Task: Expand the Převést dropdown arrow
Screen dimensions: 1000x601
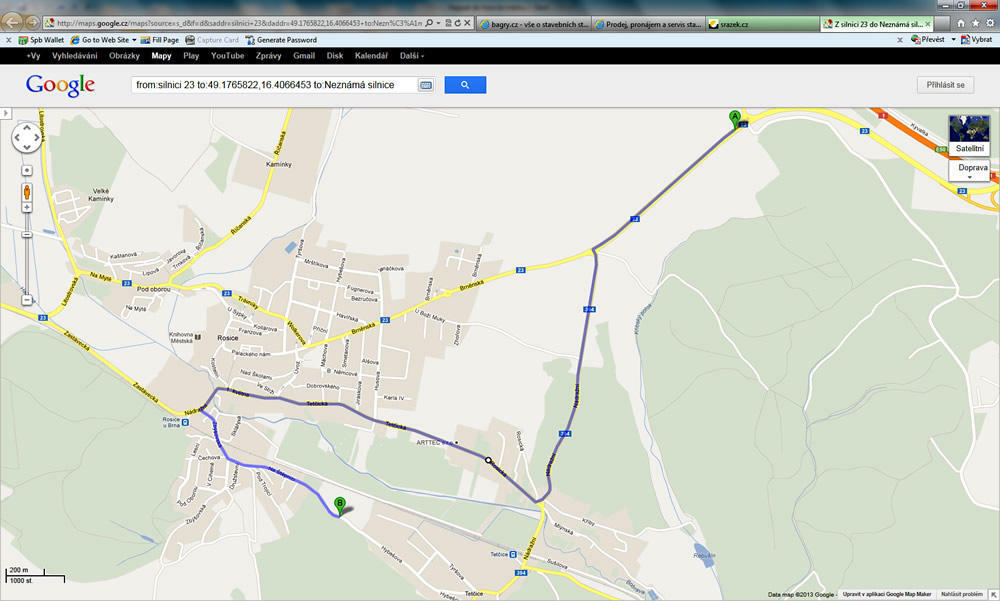Action: coord(953,40)
